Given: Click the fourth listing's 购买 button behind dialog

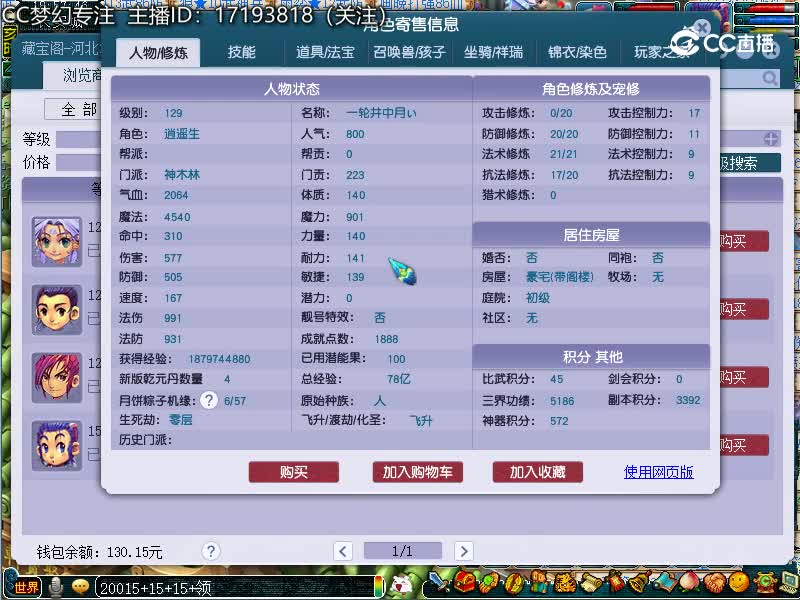Looking at the screenshot, I should tap(744, 445).
